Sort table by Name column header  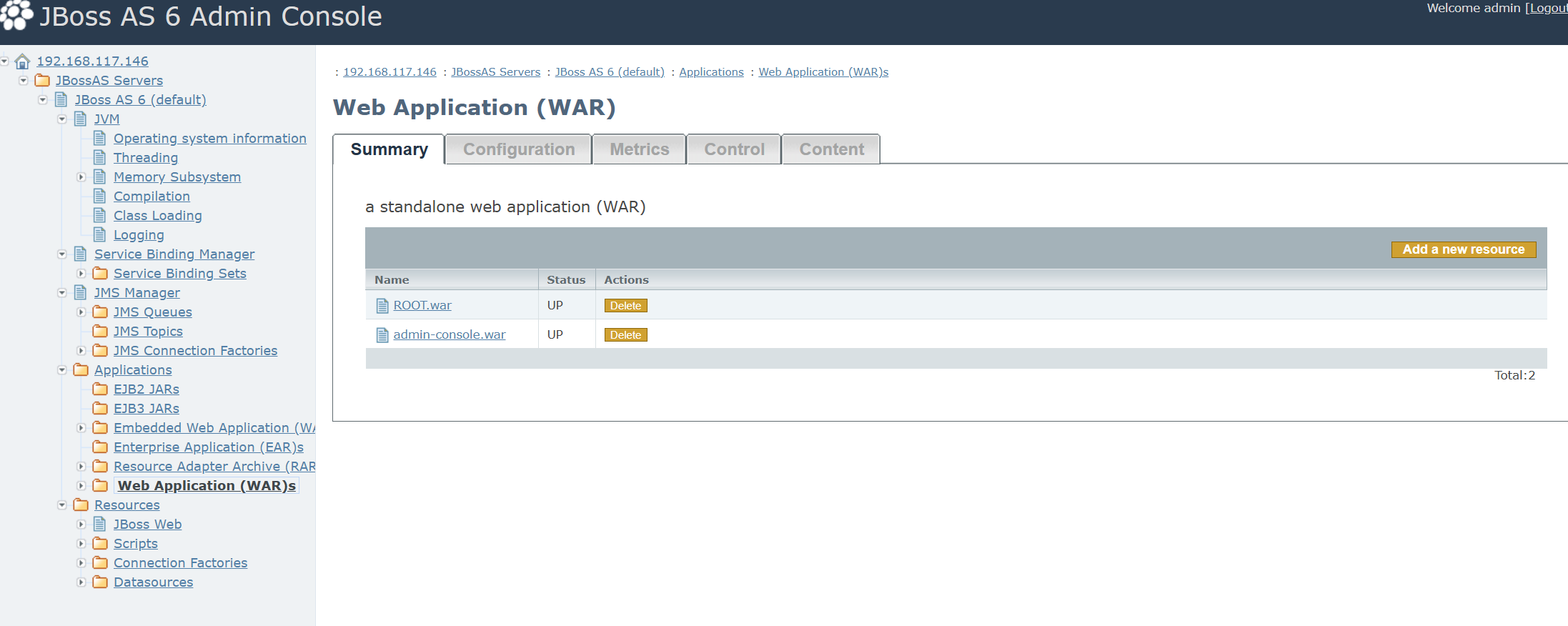pos(392,280)
